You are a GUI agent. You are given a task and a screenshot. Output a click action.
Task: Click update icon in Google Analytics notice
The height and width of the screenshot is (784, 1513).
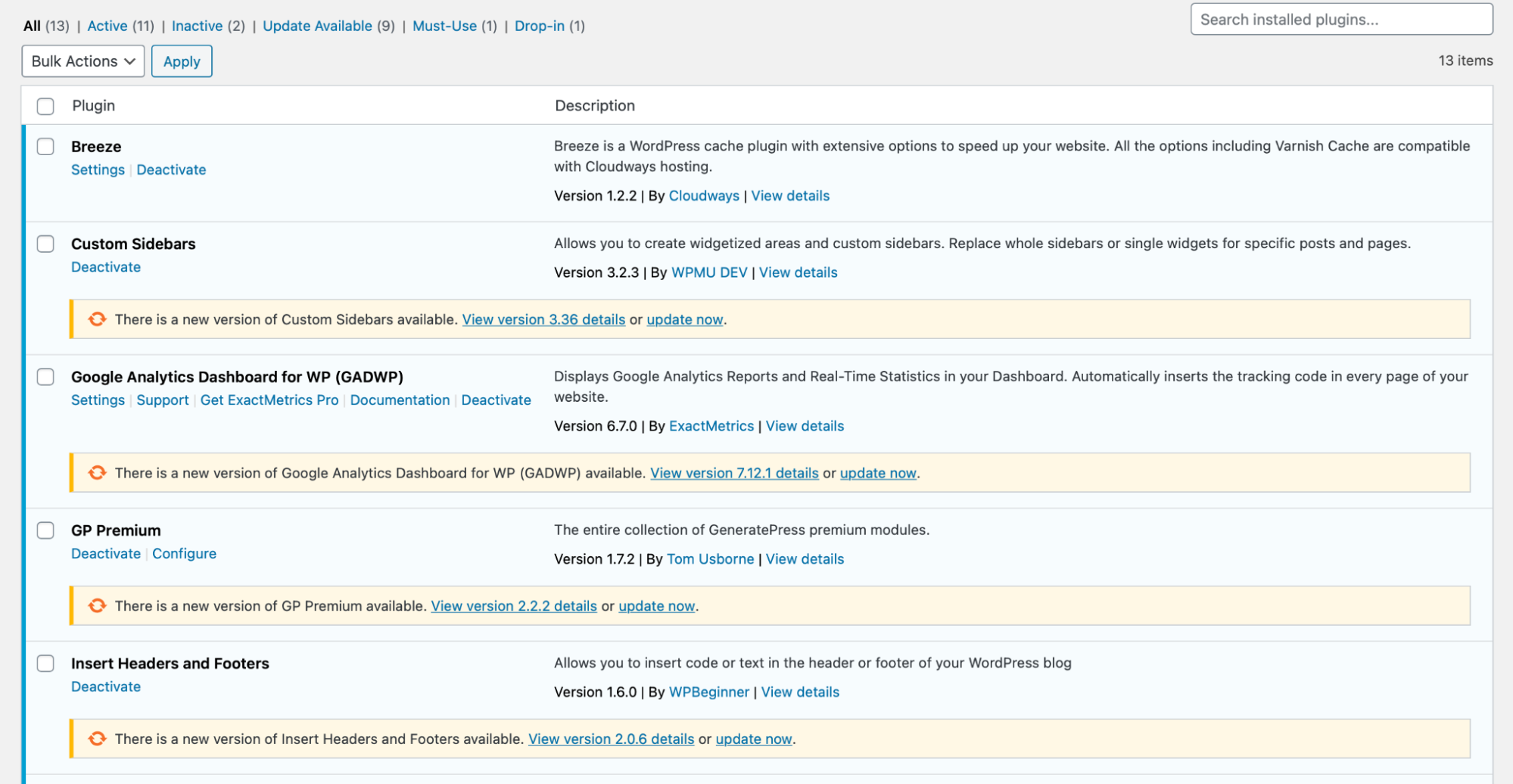coord(97,473)
